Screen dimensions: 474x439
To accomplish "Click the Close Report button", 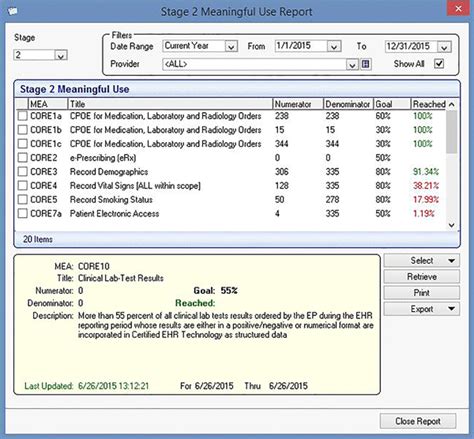I will pyautogui.click(x=418, y=421).
